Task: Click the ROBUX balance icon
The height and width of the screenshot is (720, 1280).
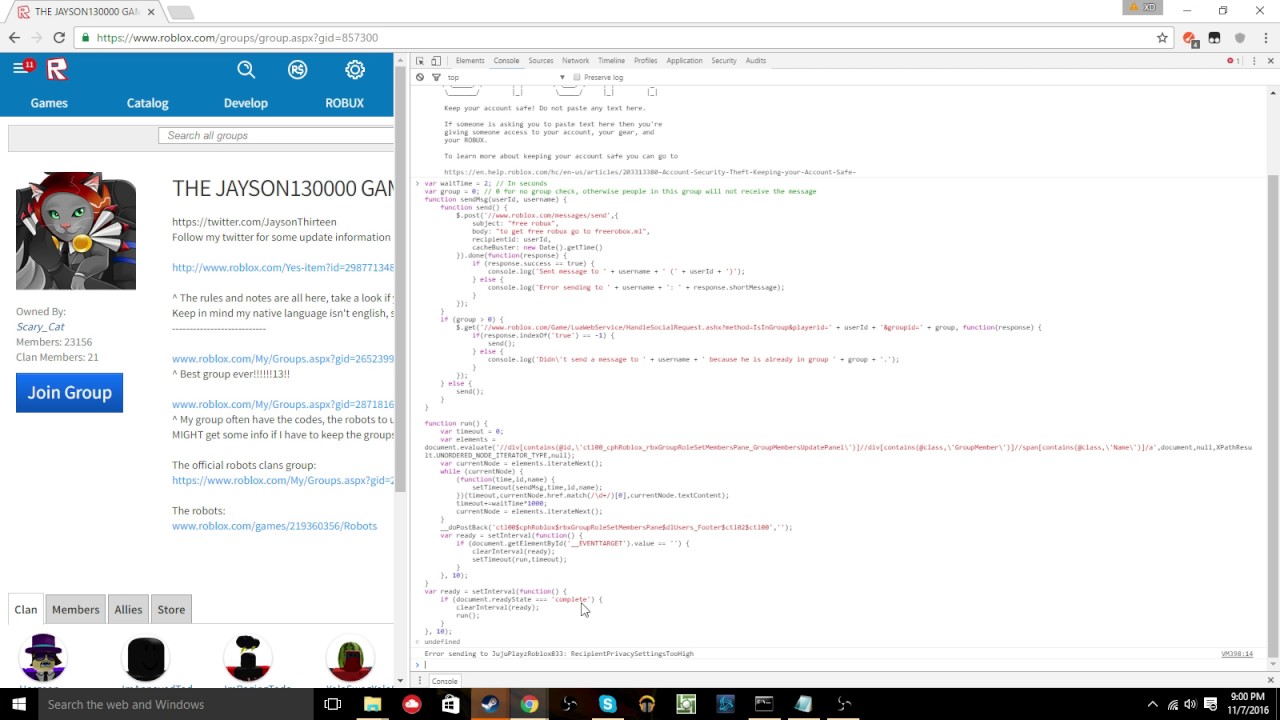Action: click(297, 69)
